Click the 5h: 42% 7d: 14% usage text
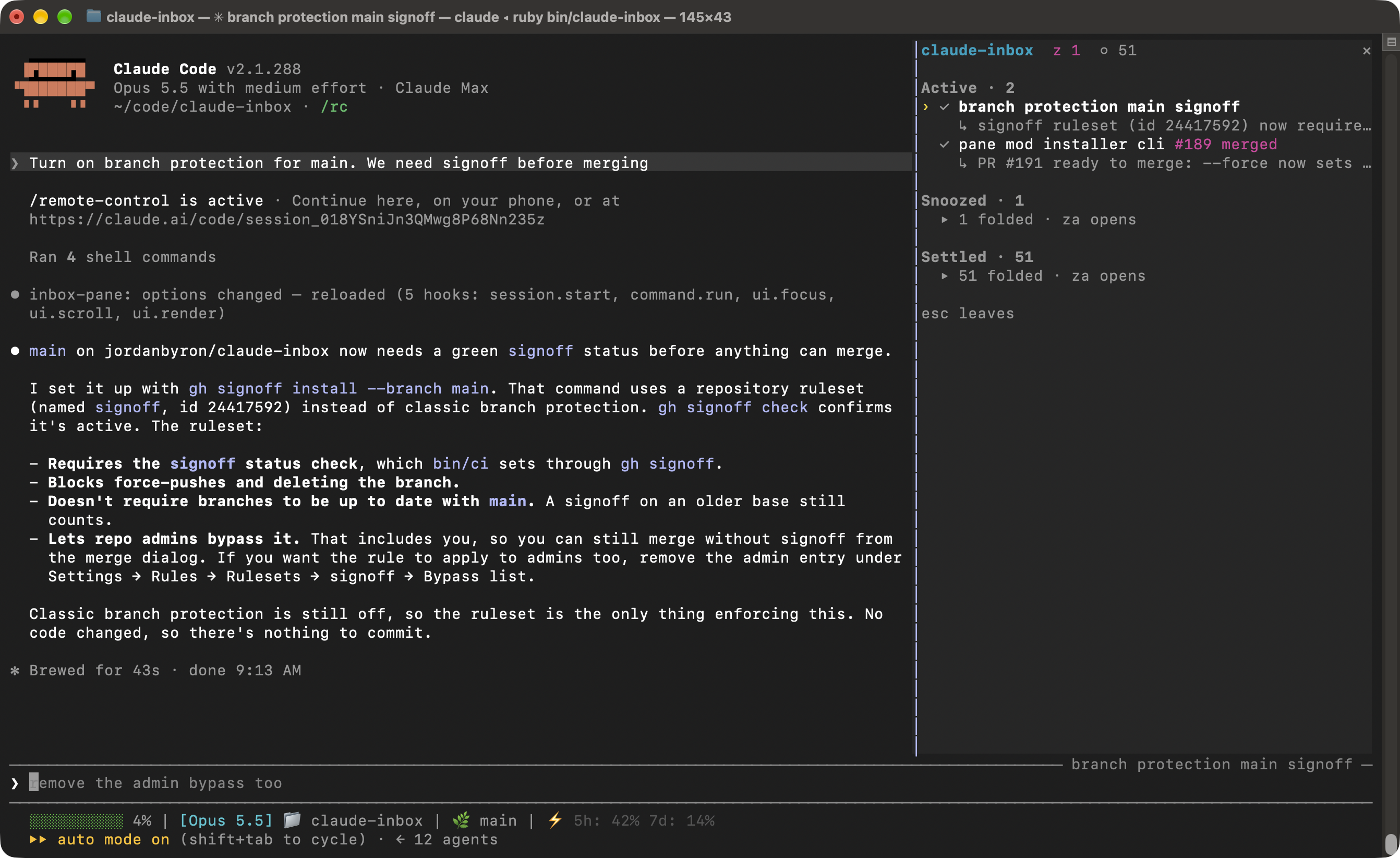The height and width of the screenshot is (858, 1400). 644,820
